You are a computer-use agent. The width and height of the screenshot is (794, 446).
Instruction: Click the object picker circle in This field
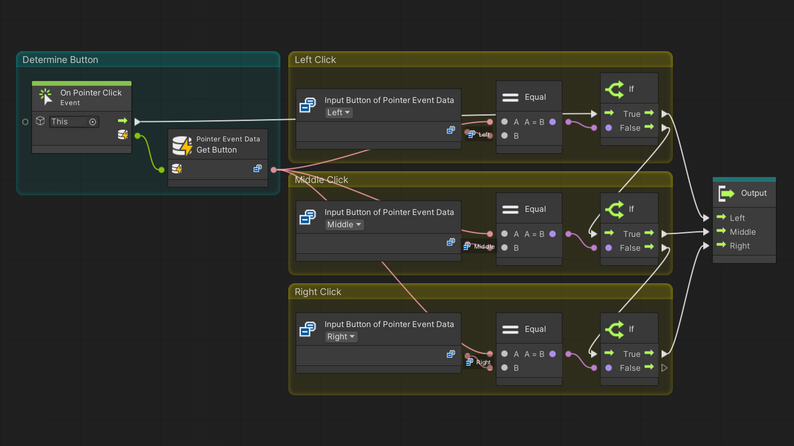(x=93, y=121)
